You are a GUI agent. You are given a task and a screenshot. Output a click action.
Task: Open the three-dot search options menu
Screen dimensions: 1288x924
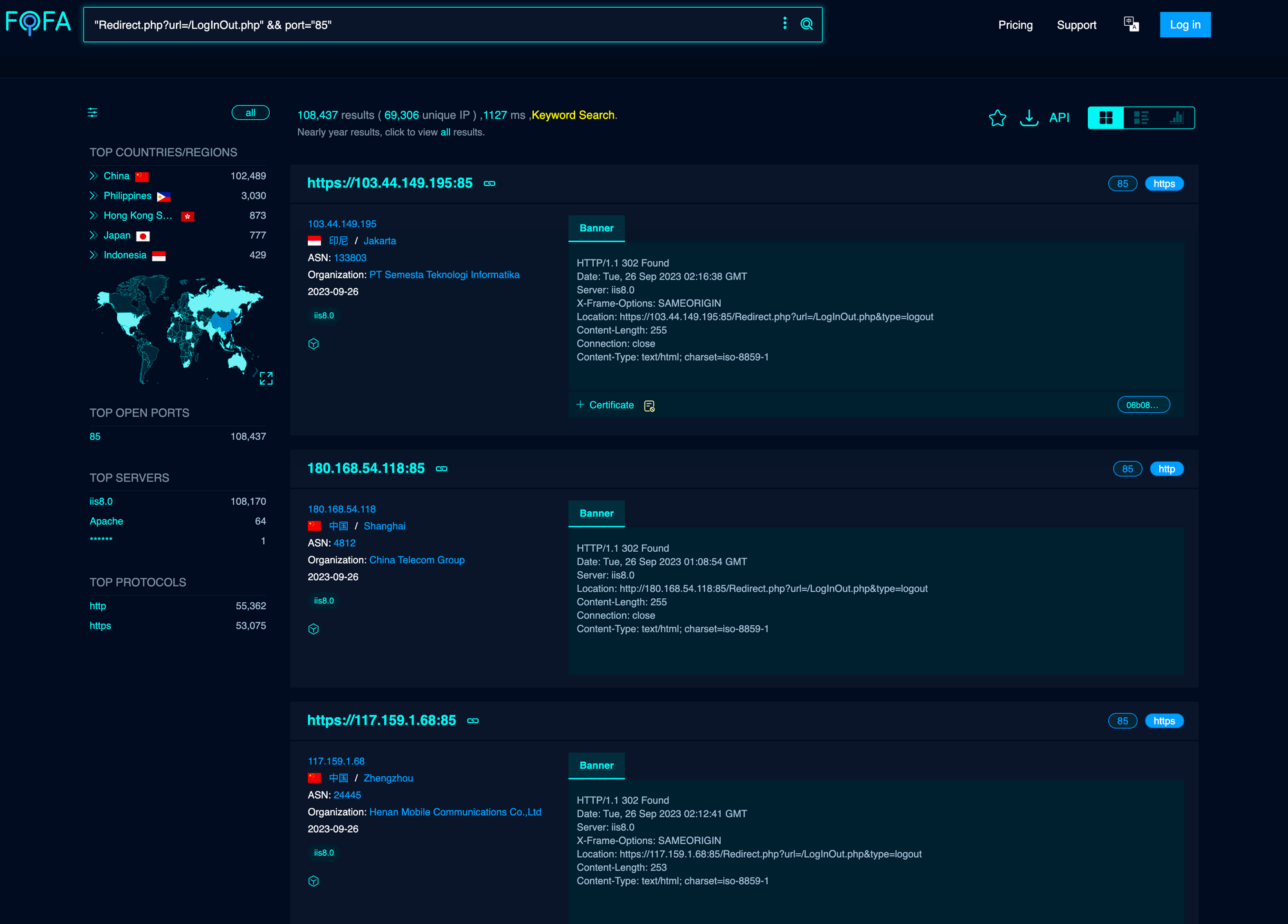(x=784, y=23)
